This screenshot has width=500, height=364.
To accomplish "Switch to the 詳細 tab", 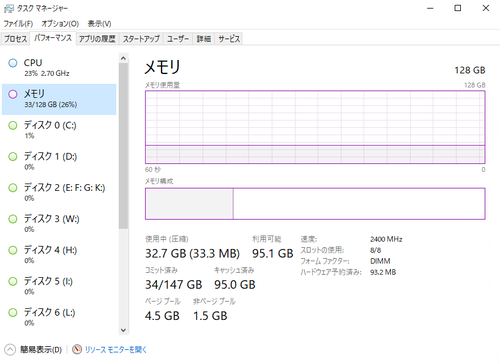I will [203, 39].
